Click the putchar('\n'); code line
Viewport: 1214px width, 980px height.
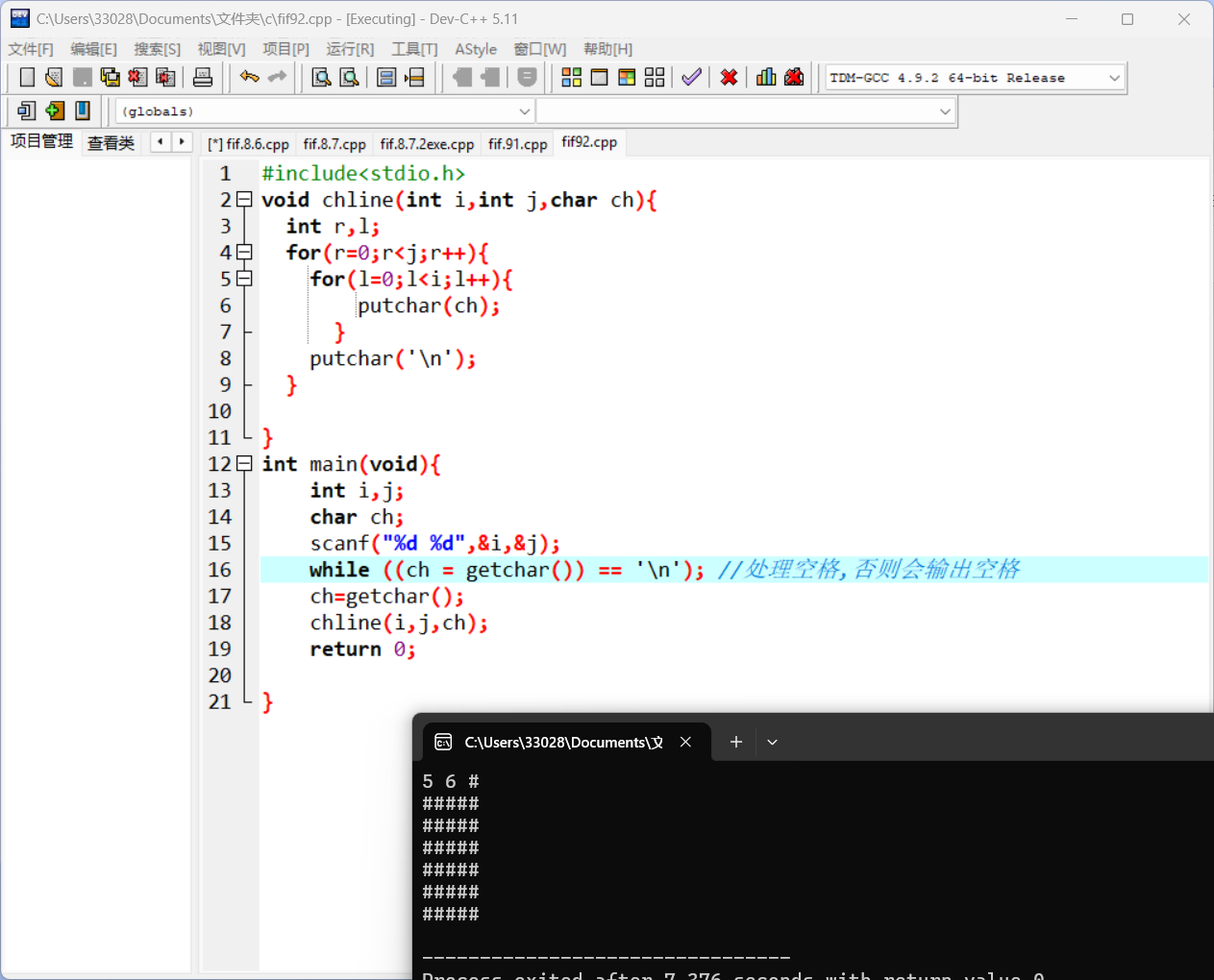392,358
